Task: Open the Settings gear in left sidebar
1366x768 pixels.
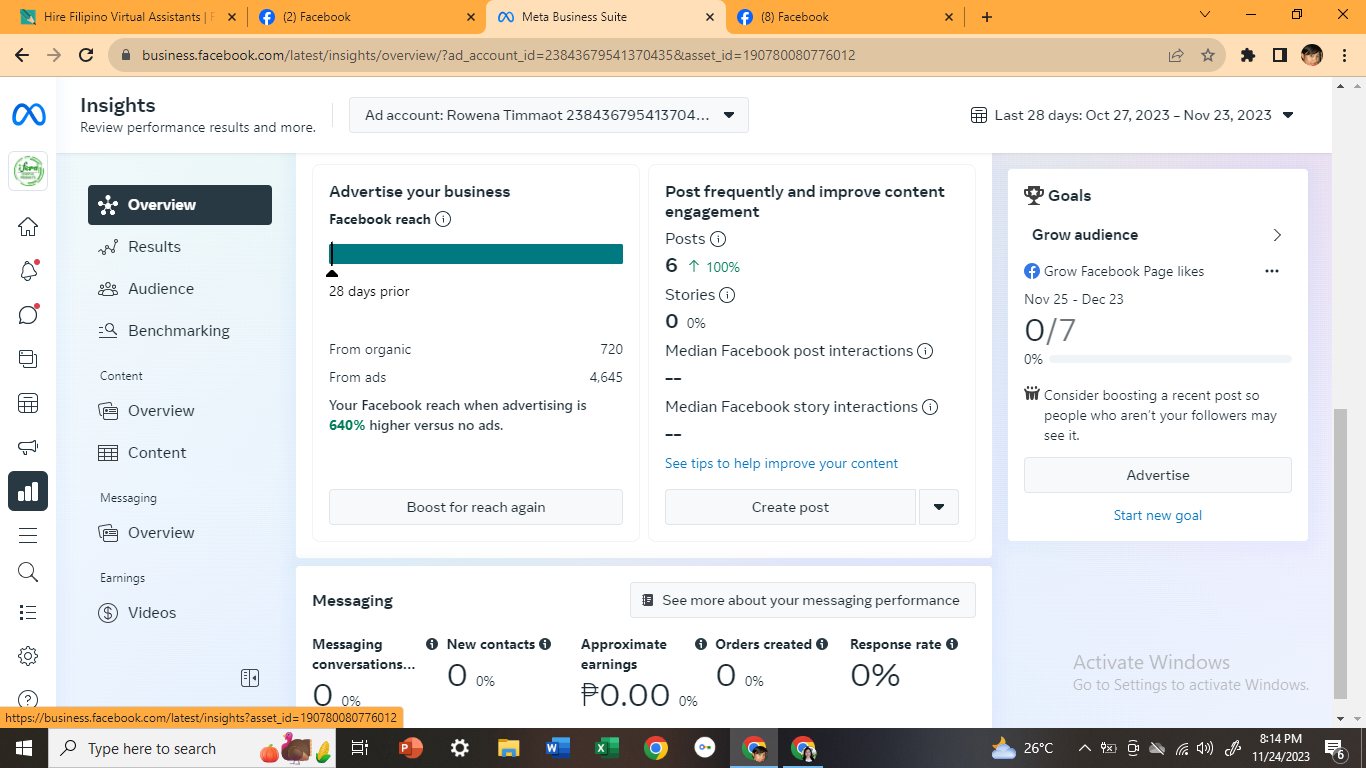Action: [x=28, y=656]
